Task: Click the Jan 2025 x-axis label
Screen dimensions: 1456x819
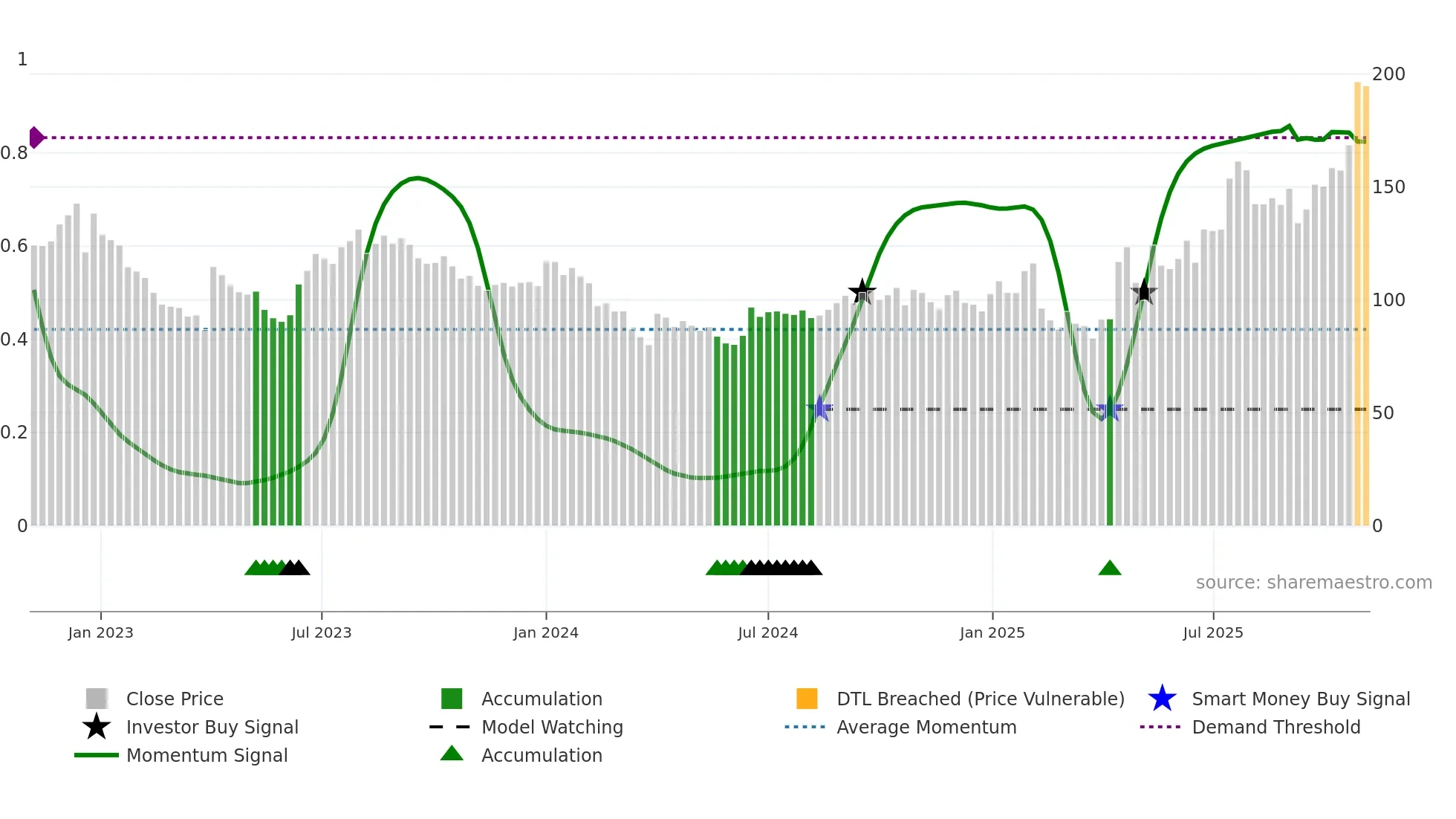Action: [x=992, y=632]
